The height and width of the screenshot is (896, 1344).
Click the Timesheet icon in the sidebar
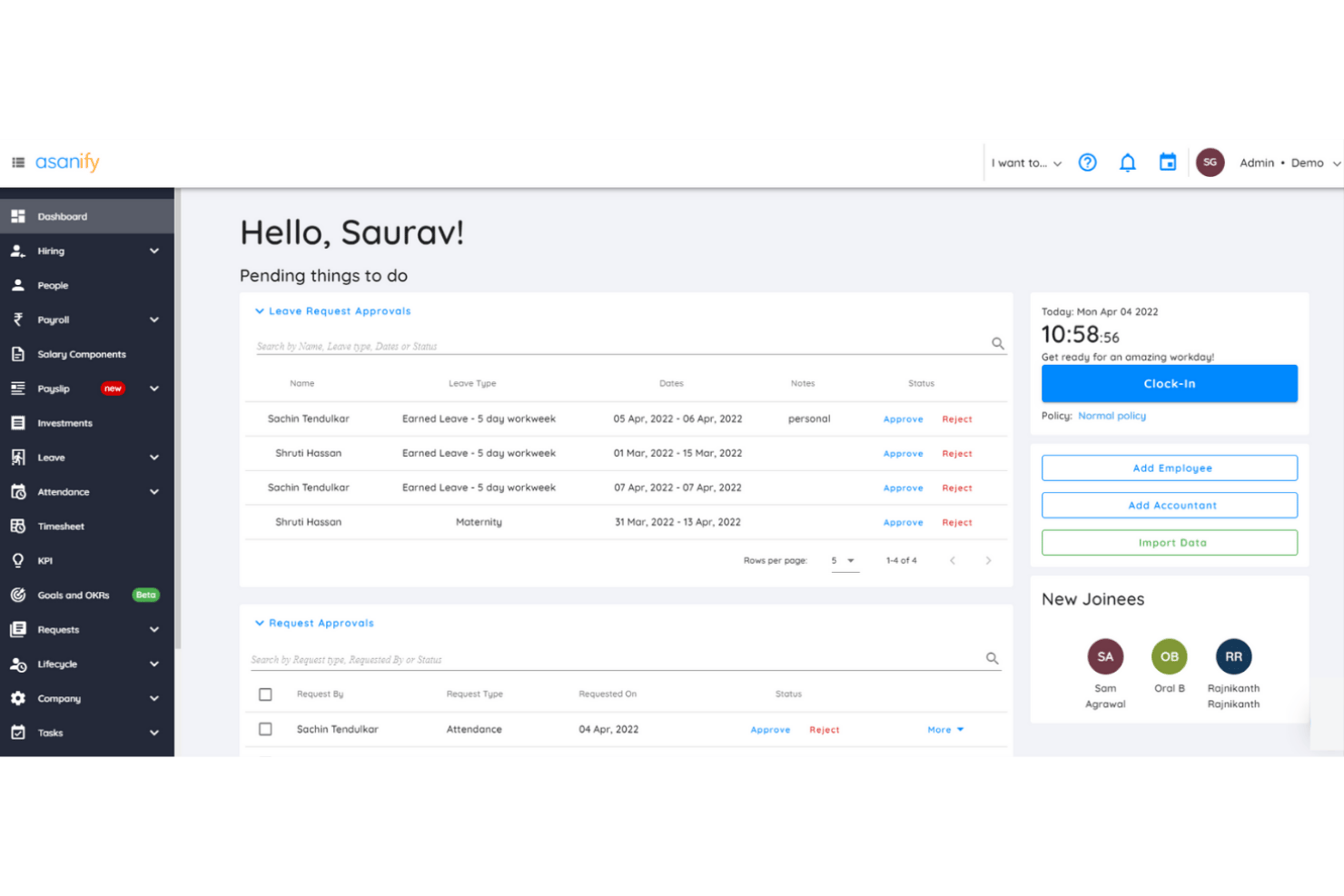pos(18,527)
